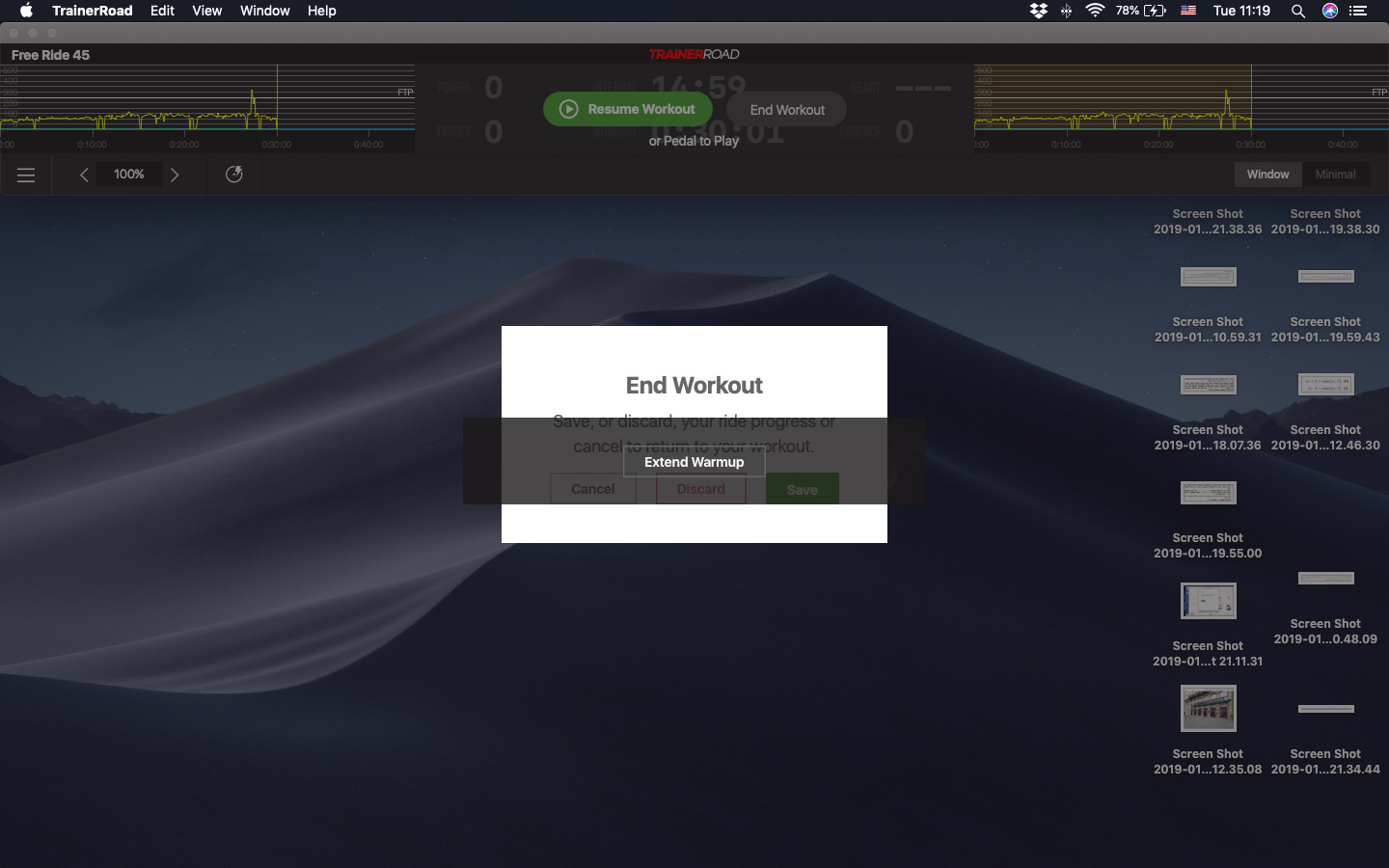Click the clock showing Tue 11:19
Viewport: 1389px width, 868px height.
1241,11
